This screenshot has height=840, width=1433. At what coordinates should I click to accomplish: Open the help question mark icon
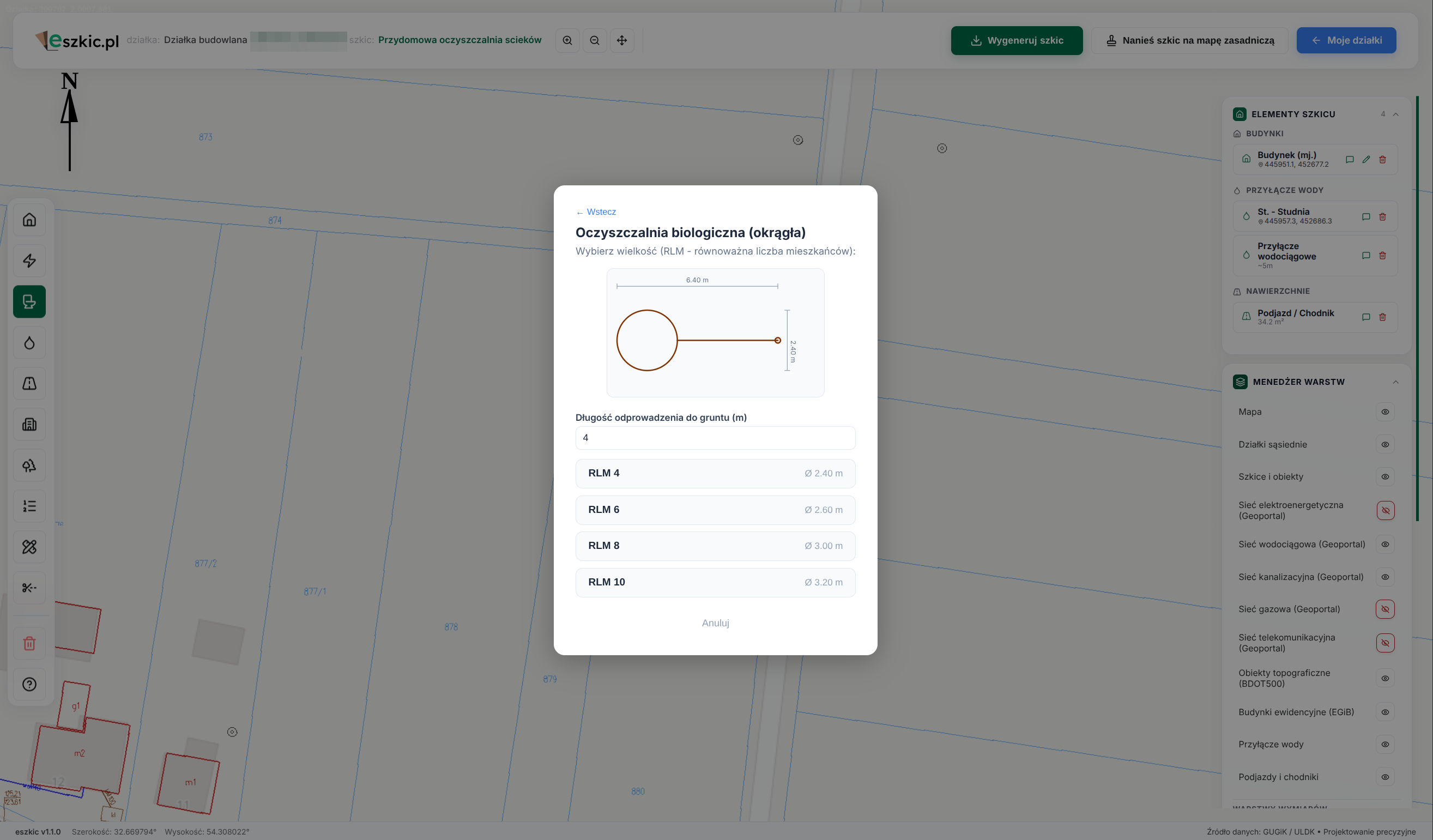tap(29, 684)
